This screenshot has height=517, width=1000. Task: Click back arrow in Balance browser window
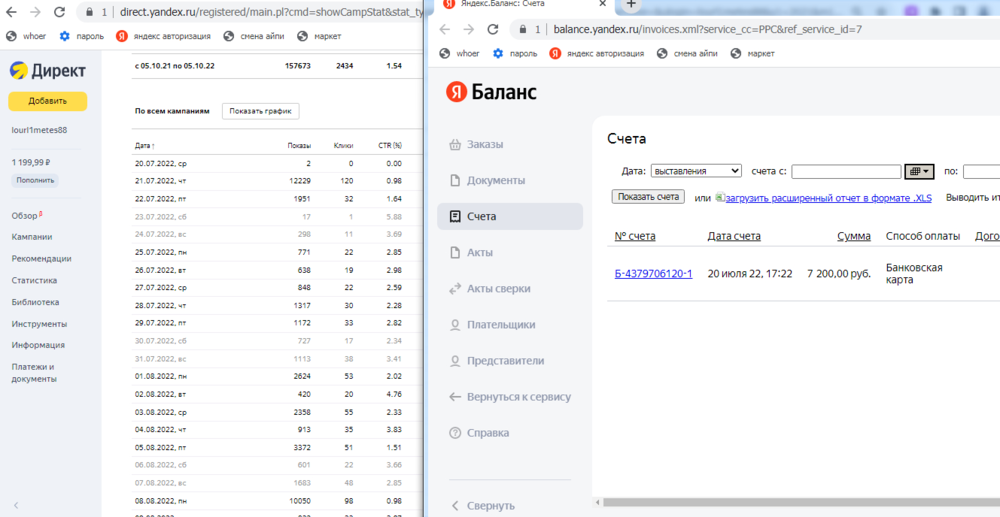point(445,29)
